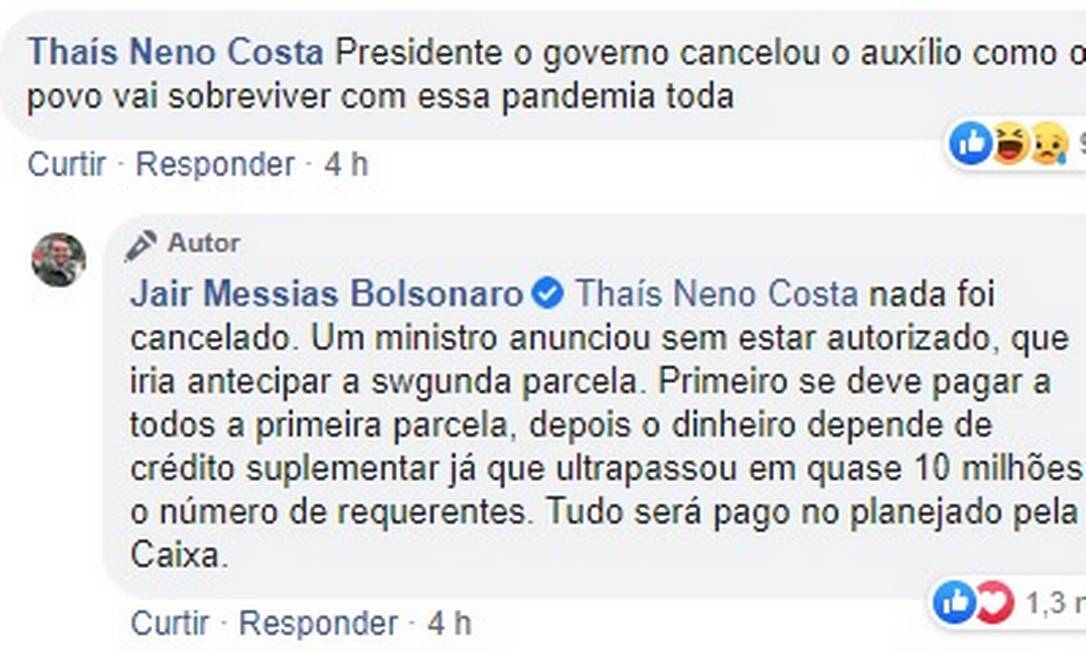1086x652 pixels.
Task: Open Thaís Neno Costa's profile from comment author name
Action: (175, 52)
